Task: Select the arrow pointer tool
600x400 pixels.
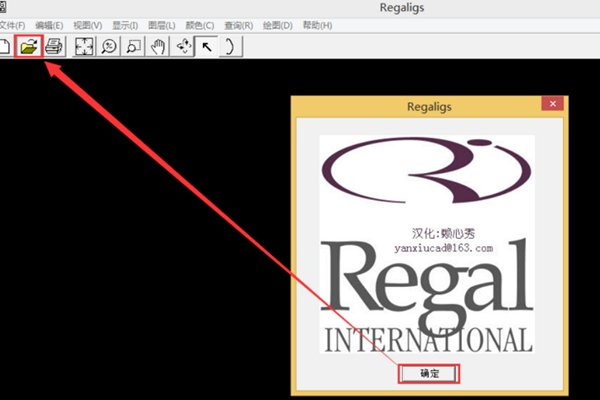Action: coord(206,46)
